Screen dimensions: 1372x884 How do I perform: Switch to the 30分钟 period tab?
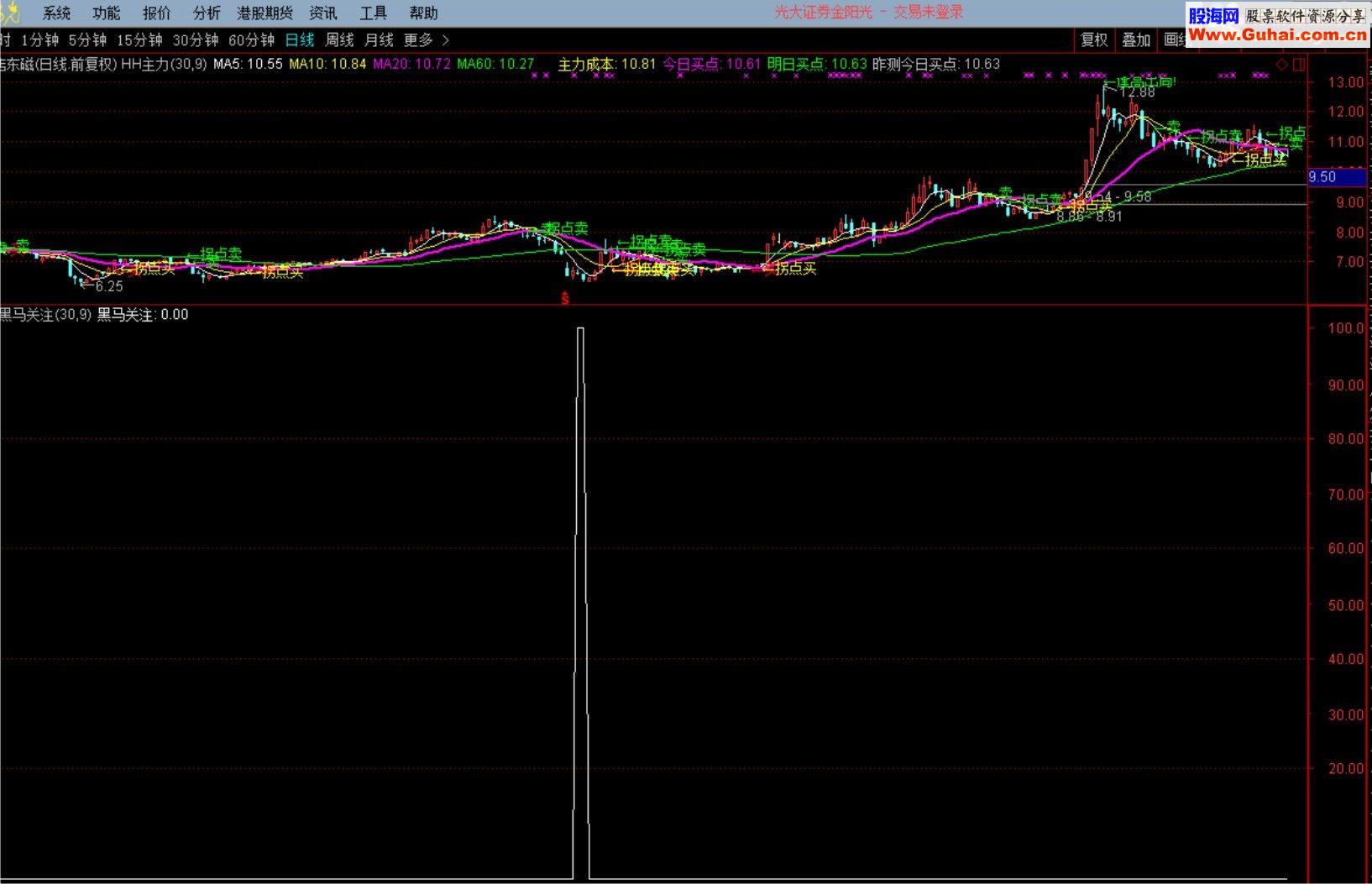pyautogui.click(x=196, y=39)
